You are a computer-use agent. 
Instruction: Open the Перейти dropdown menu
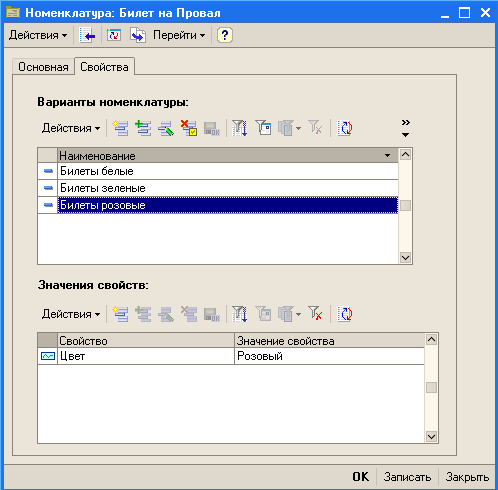pos(179,35)
